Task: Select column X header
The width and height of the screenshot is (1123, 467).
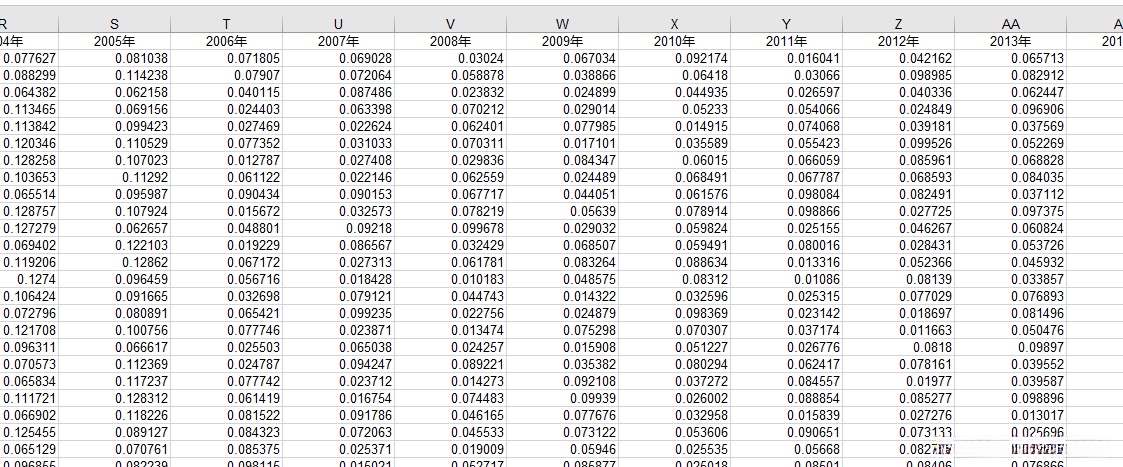Action: (x=675, y=24)
